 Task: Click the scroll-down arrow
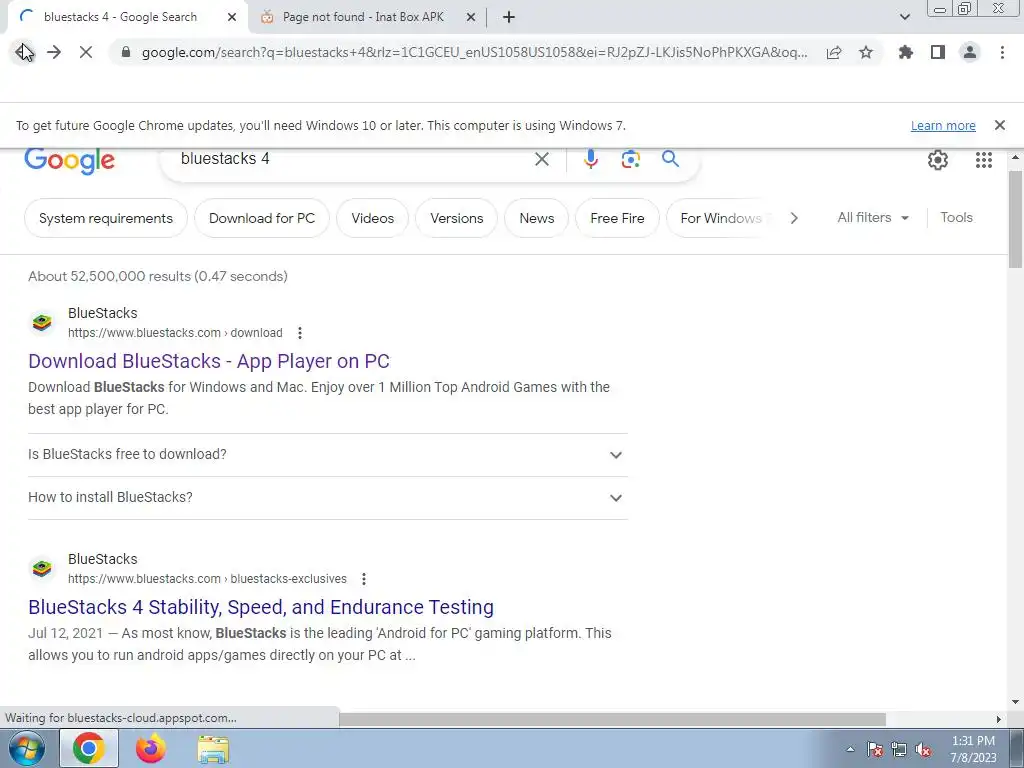[x=1015, y=703]
